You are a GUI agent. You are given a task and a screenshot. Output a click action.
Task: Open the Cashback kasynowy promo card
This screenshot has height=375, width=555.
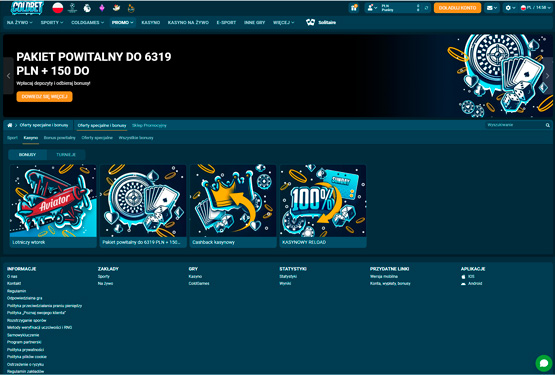[x=233, y=206]
